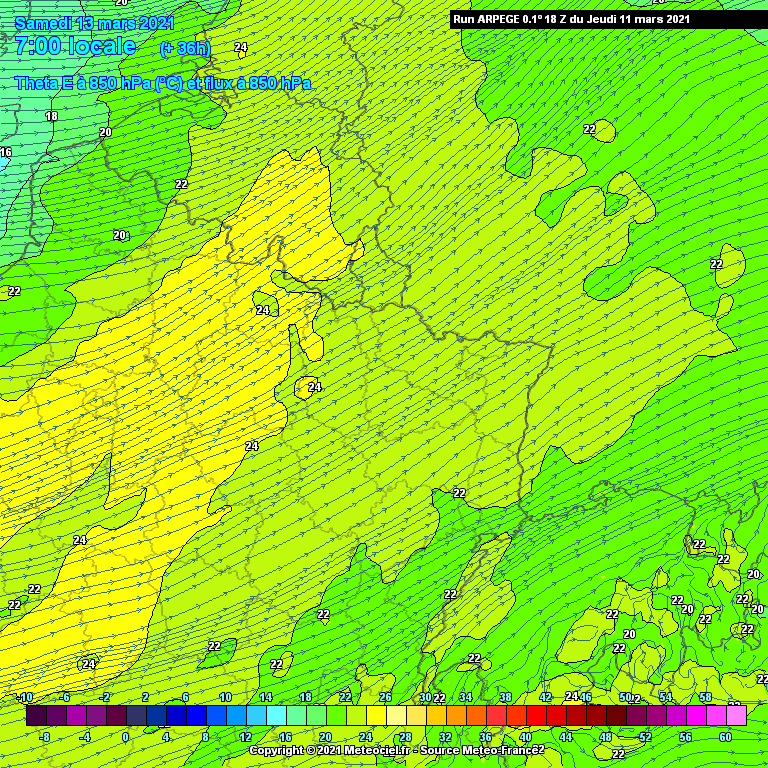
Task: Click the '0' value under the color scale
Action: (x=125, y=737)
